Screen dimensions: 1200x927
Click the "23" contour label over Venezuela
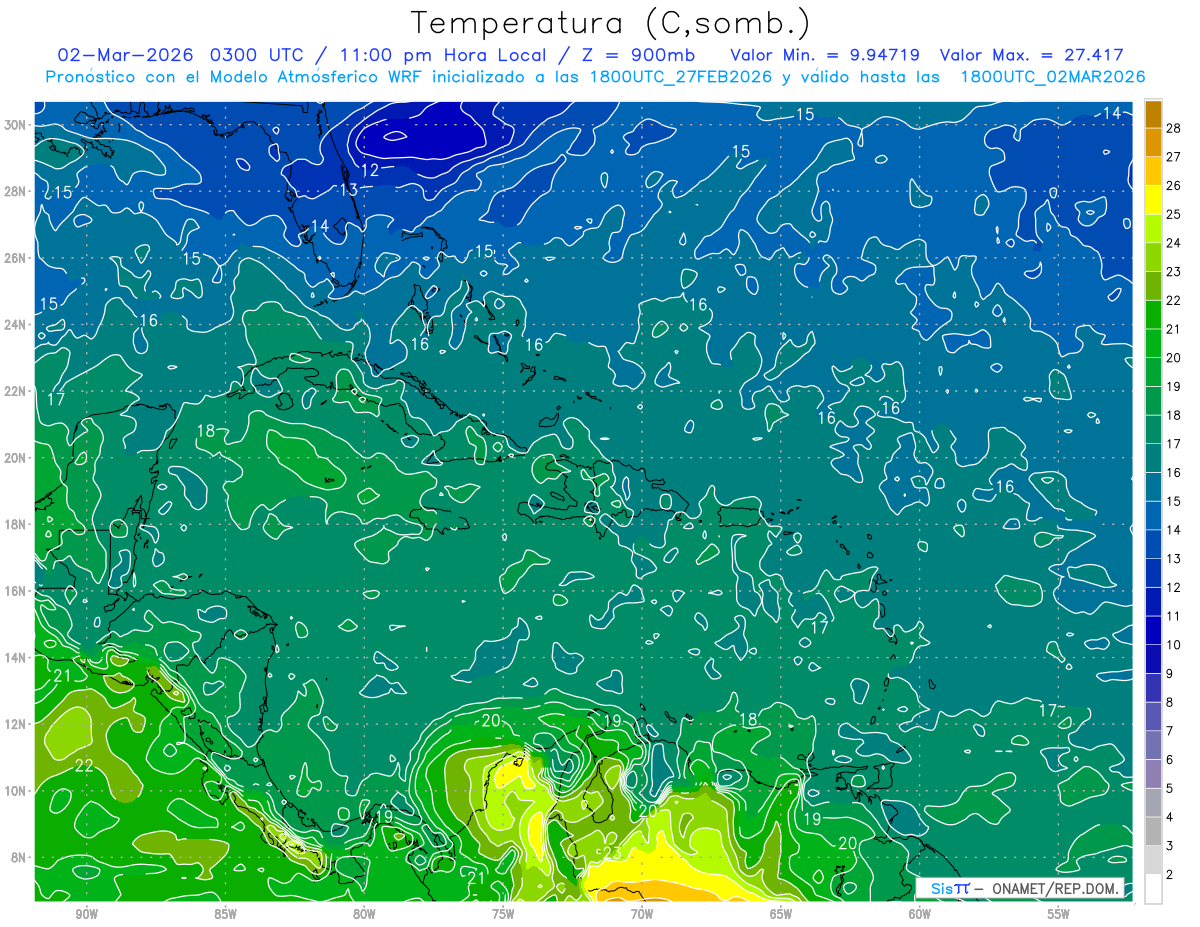(612, 852)
